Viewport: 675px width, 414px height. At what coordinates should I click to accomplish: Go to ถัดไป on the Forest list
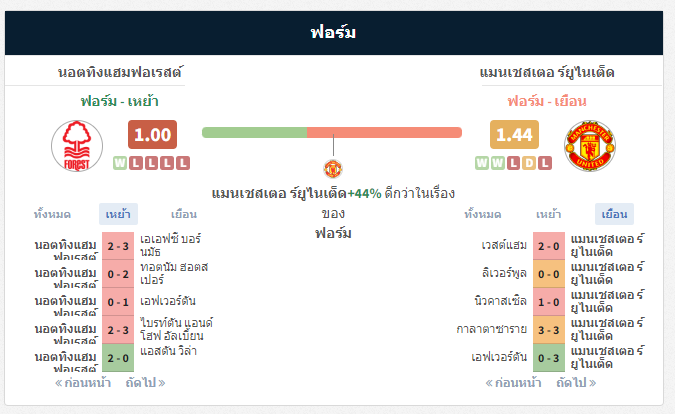coord(146,383)
